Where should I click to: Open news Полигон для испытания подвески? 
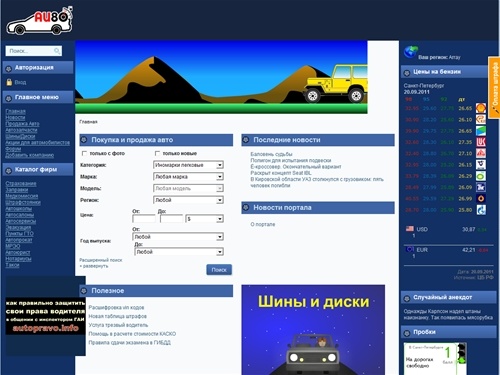pos(291,160)
